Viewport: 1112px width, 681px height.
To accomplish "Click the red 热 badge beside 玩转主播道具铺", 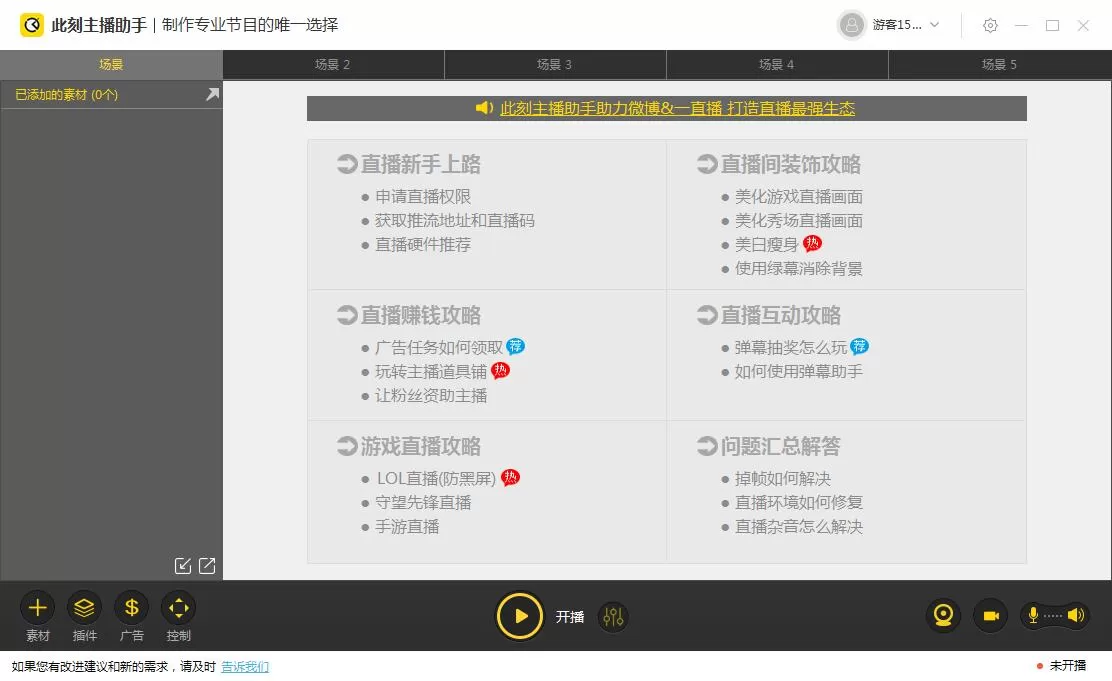I will point(501,370).
